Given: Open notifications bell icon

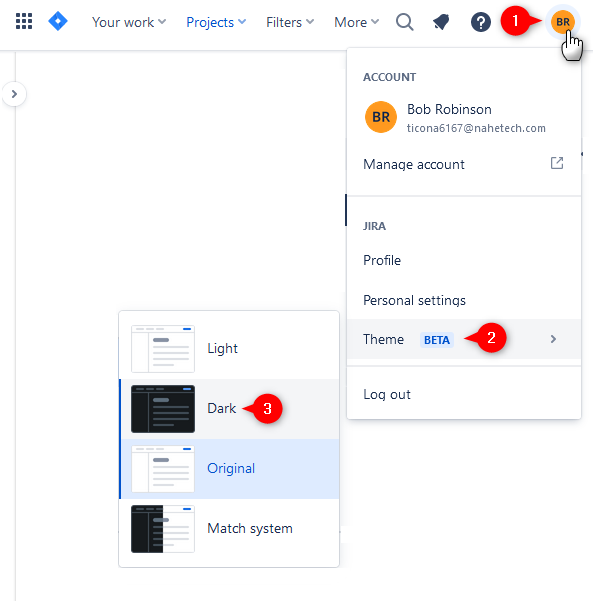Looking at the screenshot, I should click(441, 22).
